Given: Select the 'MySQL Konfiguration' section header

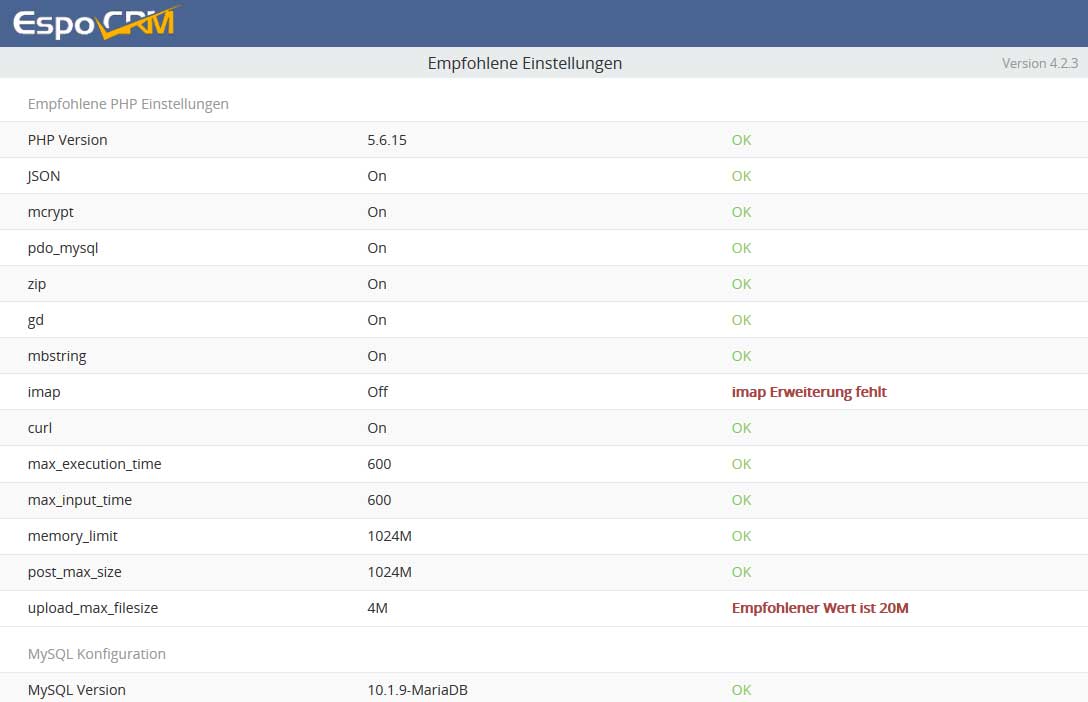Looking at the screenshot, I should (x=98, y=653).
